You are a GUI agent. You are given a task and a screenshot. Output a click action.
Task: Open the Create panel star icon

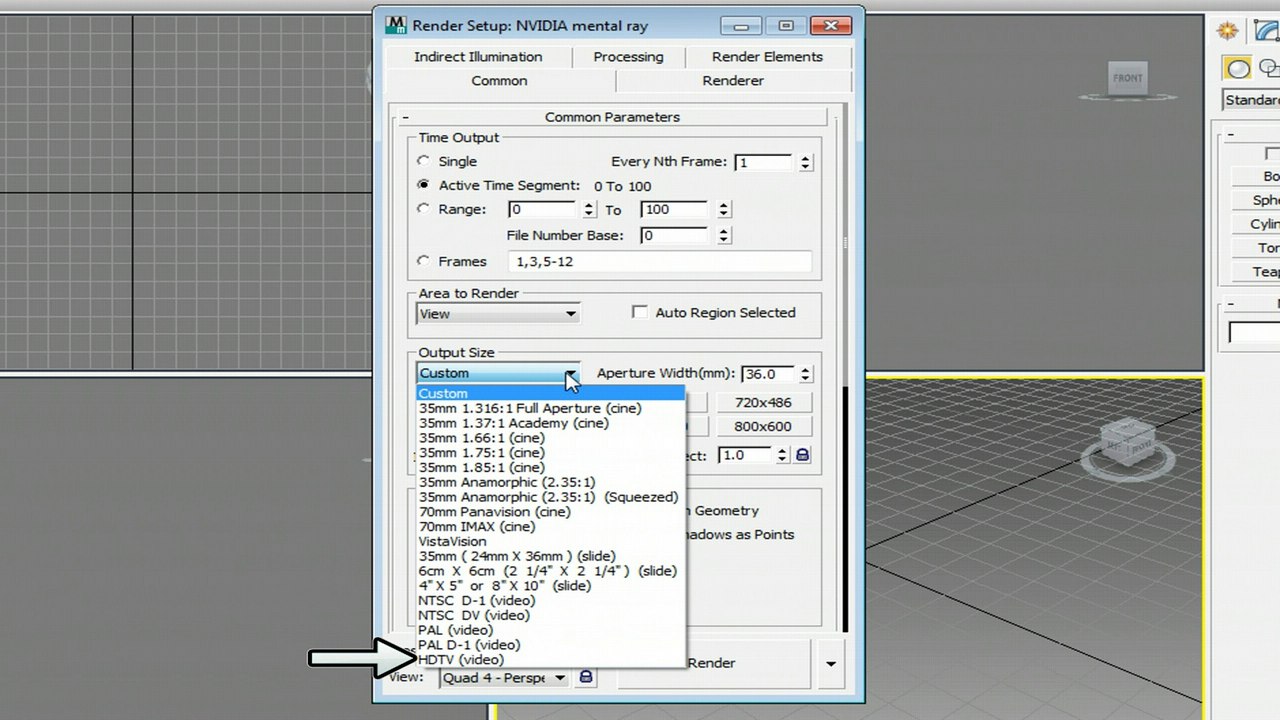1227,31
